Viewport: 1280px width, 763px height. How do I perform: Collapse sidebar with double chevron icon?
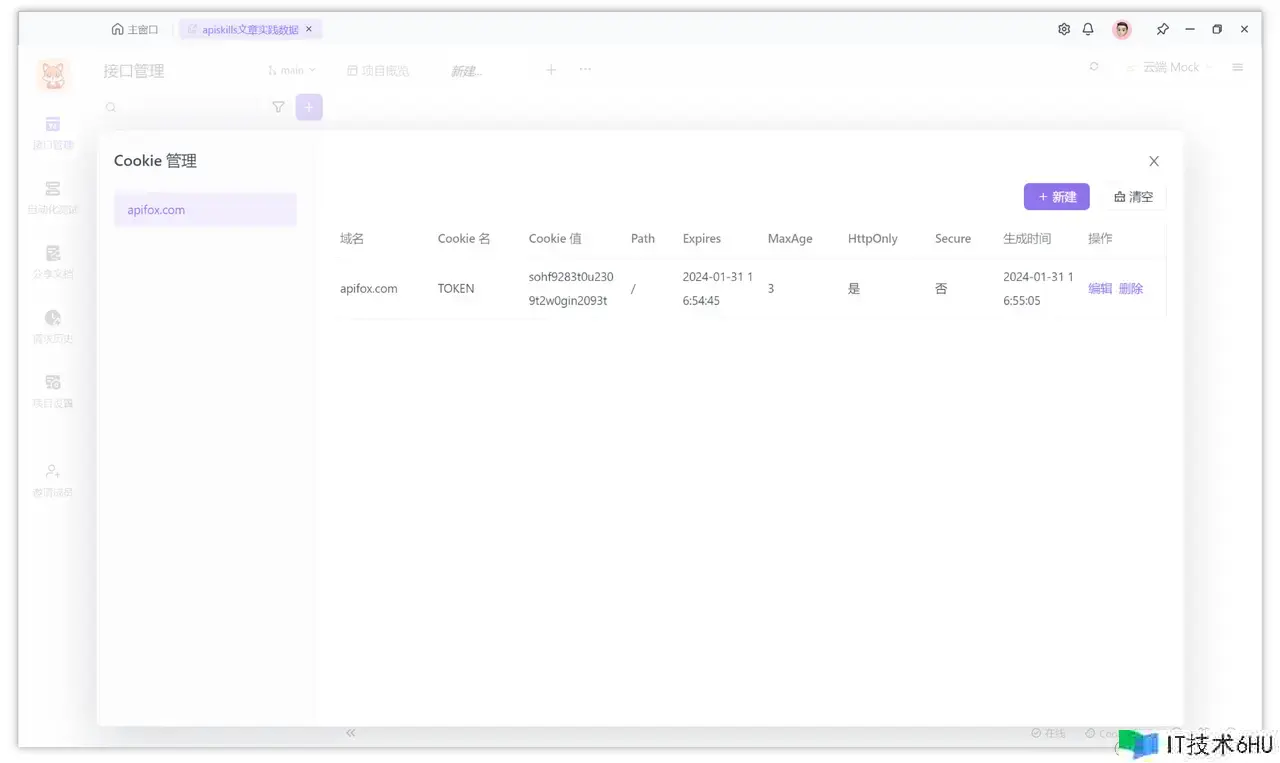[x=351, y=733]
